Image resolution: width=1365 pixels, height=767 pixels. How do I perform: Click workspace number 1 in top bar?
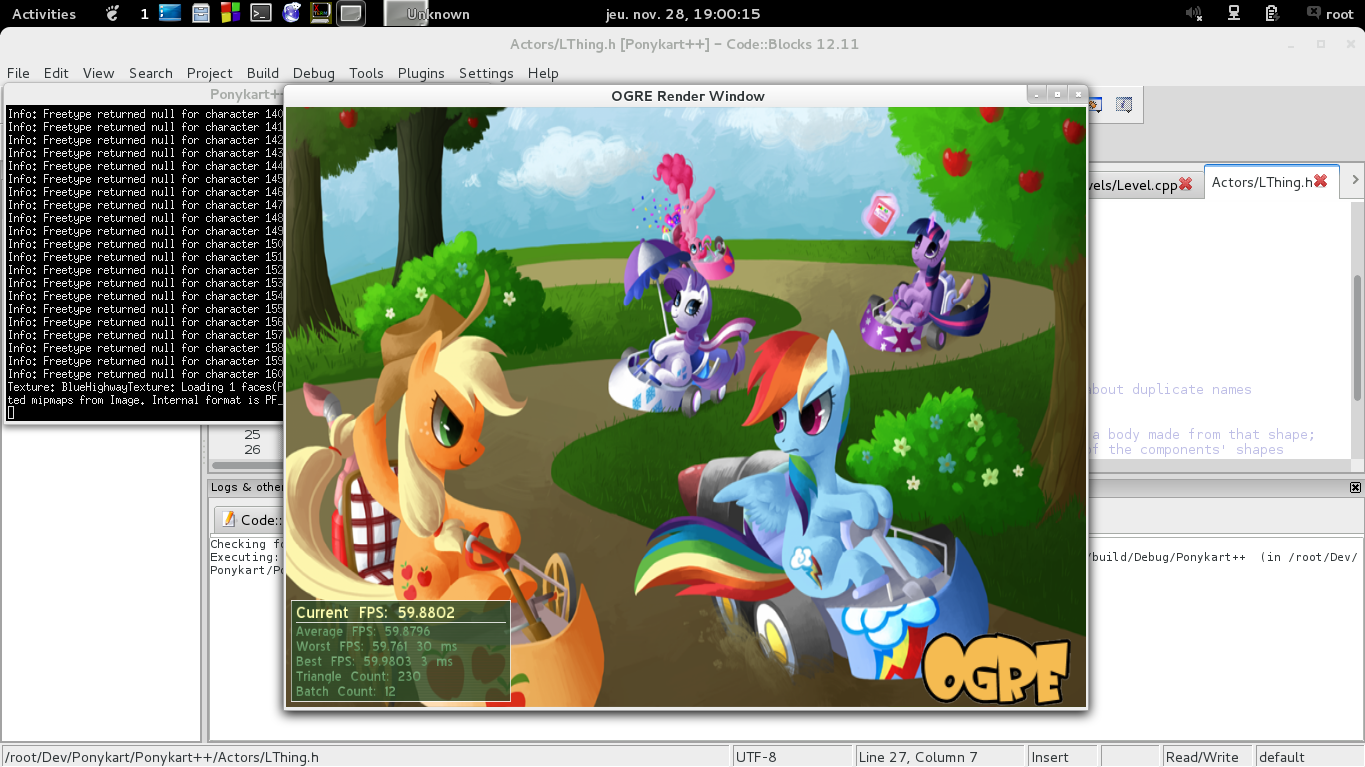[x=144, y=14]
